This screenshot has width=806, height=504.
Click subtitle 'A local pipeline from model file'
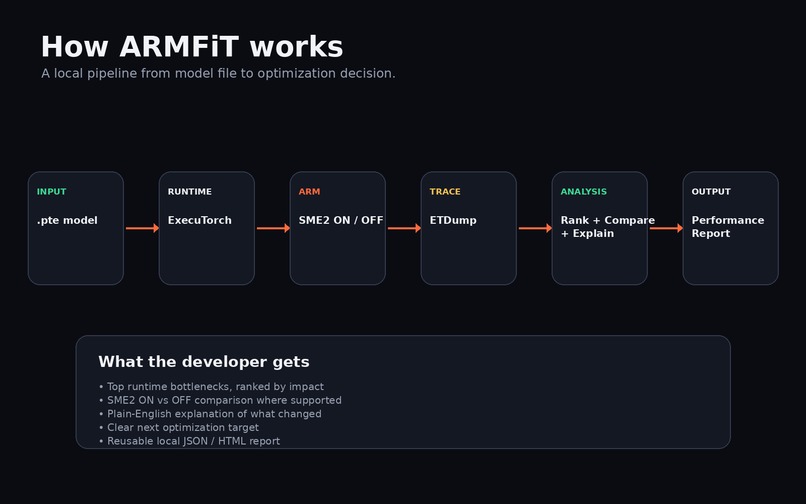coord(218,74)
